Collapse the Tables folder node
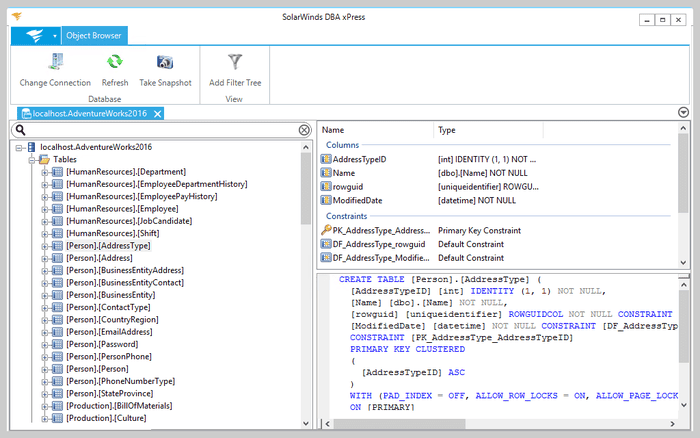 32,160
